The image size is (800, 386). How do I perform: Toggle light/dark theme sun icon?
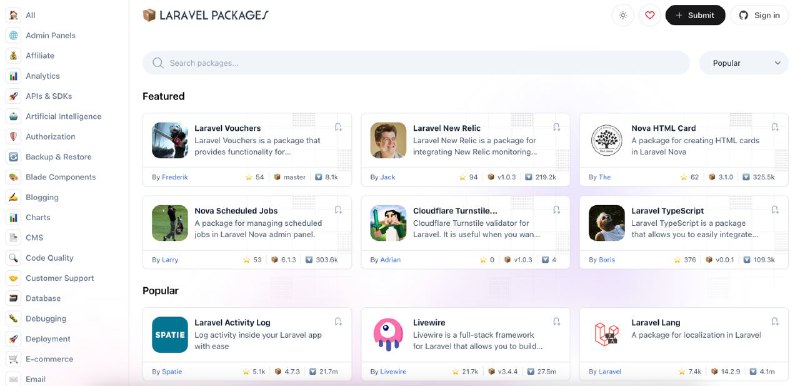click(622, 15)
